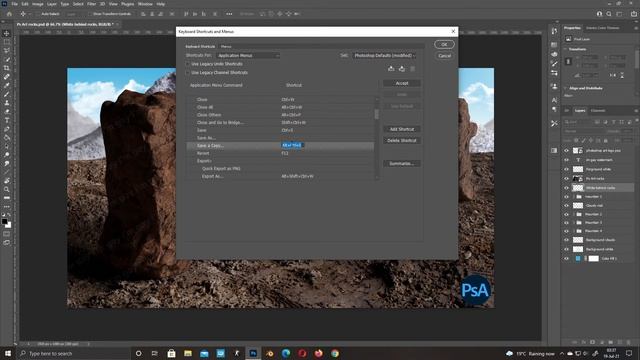Expand the Mountain 2 layer group
This screenshot has width=640, height=360.
coord(573,214)
